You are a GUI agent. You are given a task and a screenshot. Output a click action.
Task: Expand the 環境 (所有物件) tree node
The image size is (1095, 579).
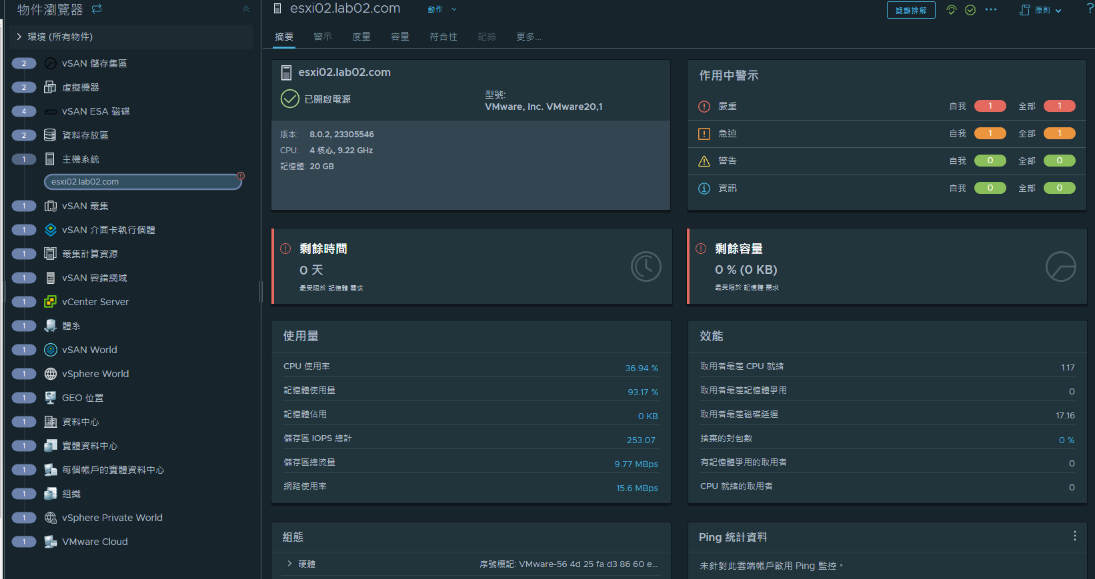(20, 36)
